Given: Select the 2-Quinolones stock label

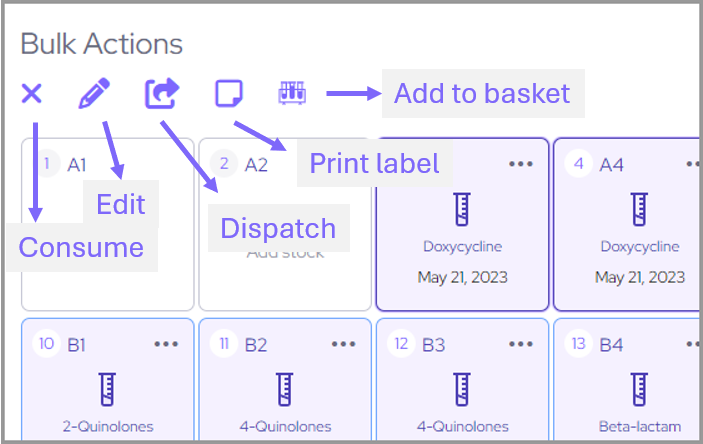Looking at the screenshot, I should coord(107,426).
